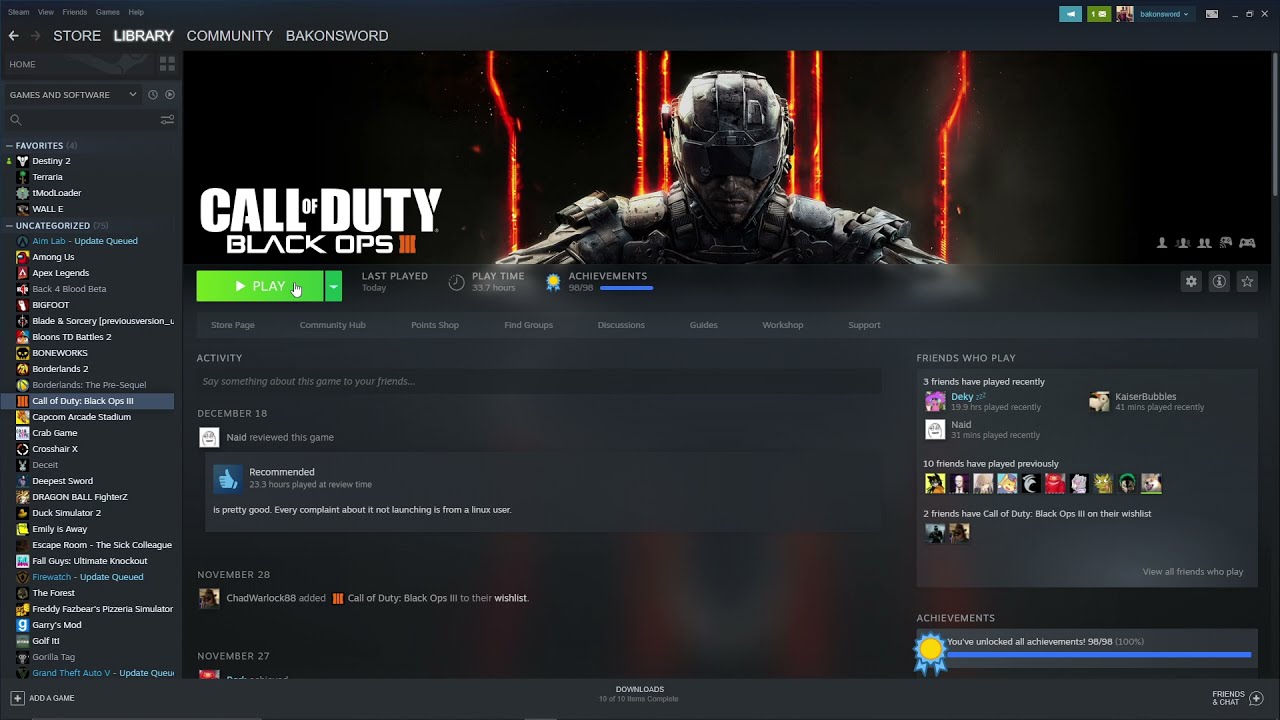
Task: Go to the Store tab
Action: point(77,35)
